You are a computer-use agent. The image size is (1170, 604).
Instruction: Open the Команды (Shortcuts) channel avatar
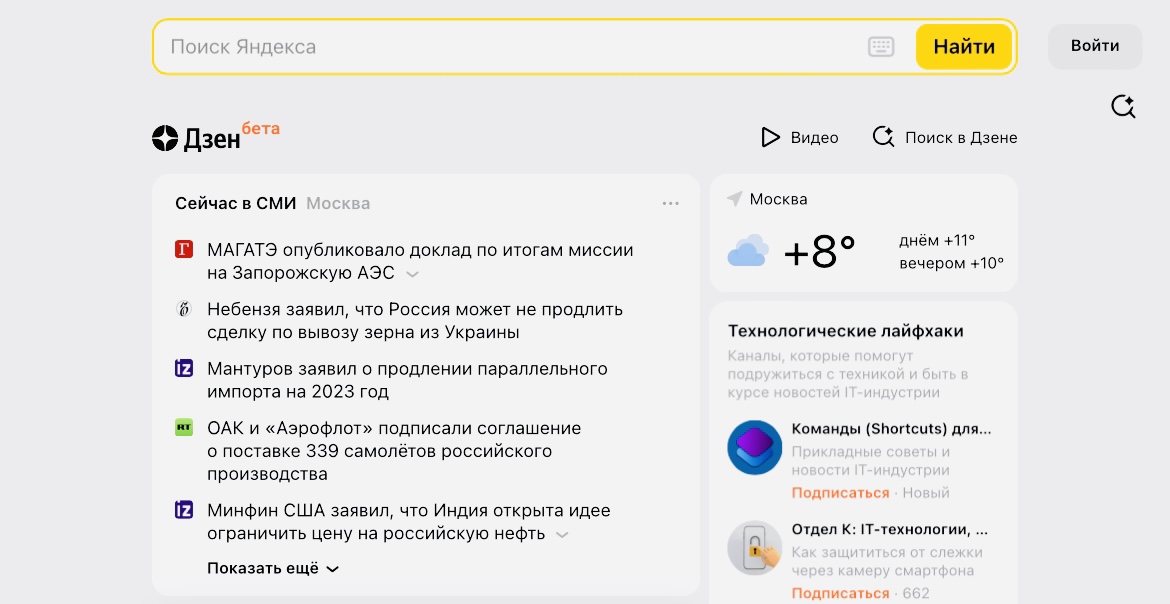point(754,447)
